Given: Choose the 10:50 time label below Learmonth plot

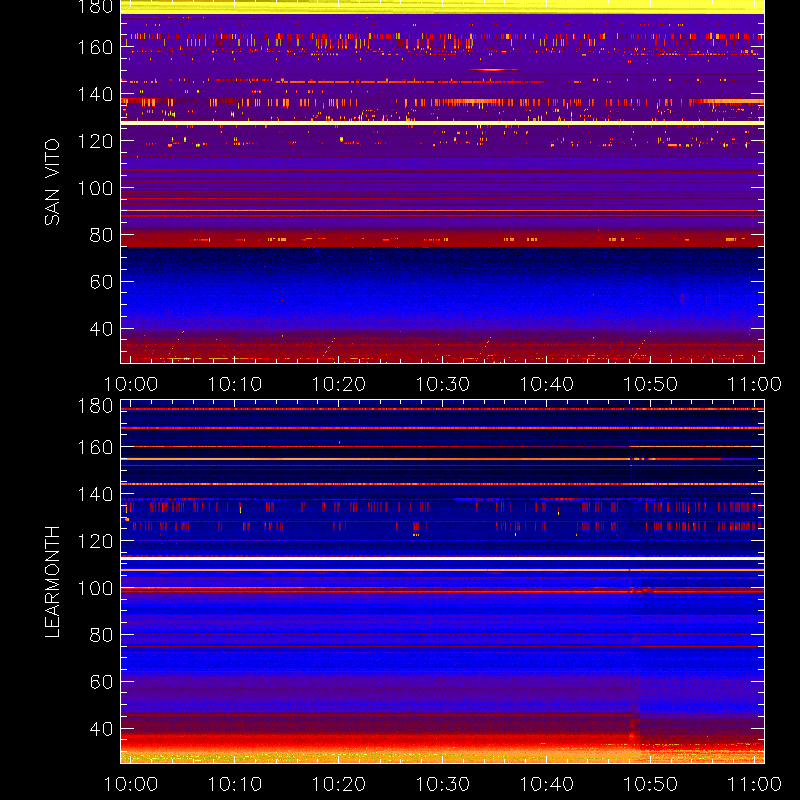Looking at the screenshot, I should click(x=651, y=784).
